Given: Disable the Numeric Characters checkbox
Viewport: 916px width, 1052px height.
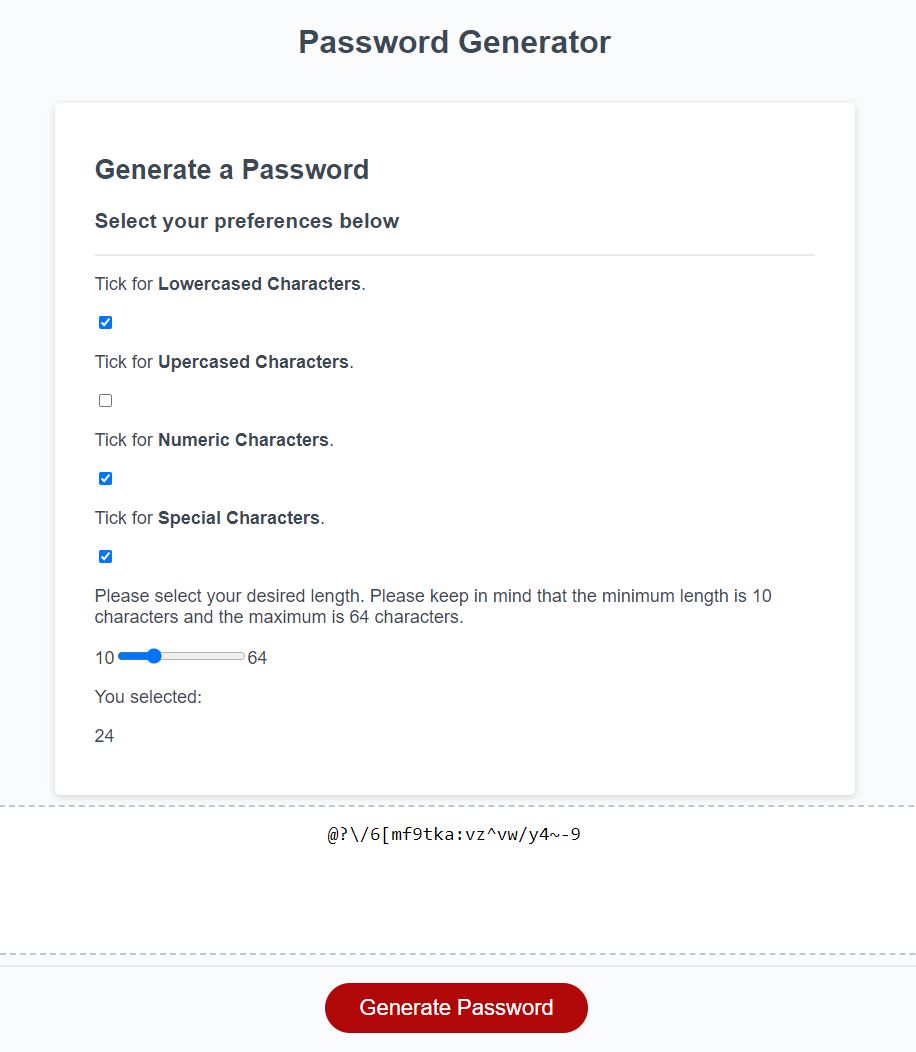Looking at the screenshot, I should tap(105, 478).
